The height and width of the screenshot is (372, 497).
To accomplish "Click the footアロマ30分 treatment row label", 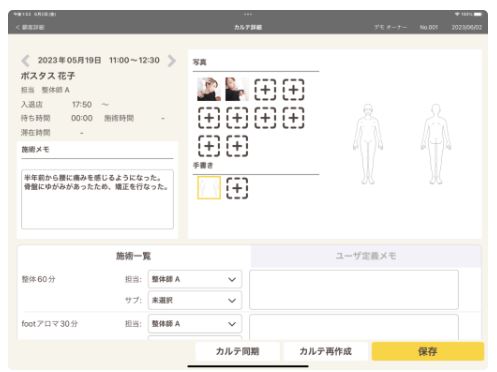I will [50, 324].
